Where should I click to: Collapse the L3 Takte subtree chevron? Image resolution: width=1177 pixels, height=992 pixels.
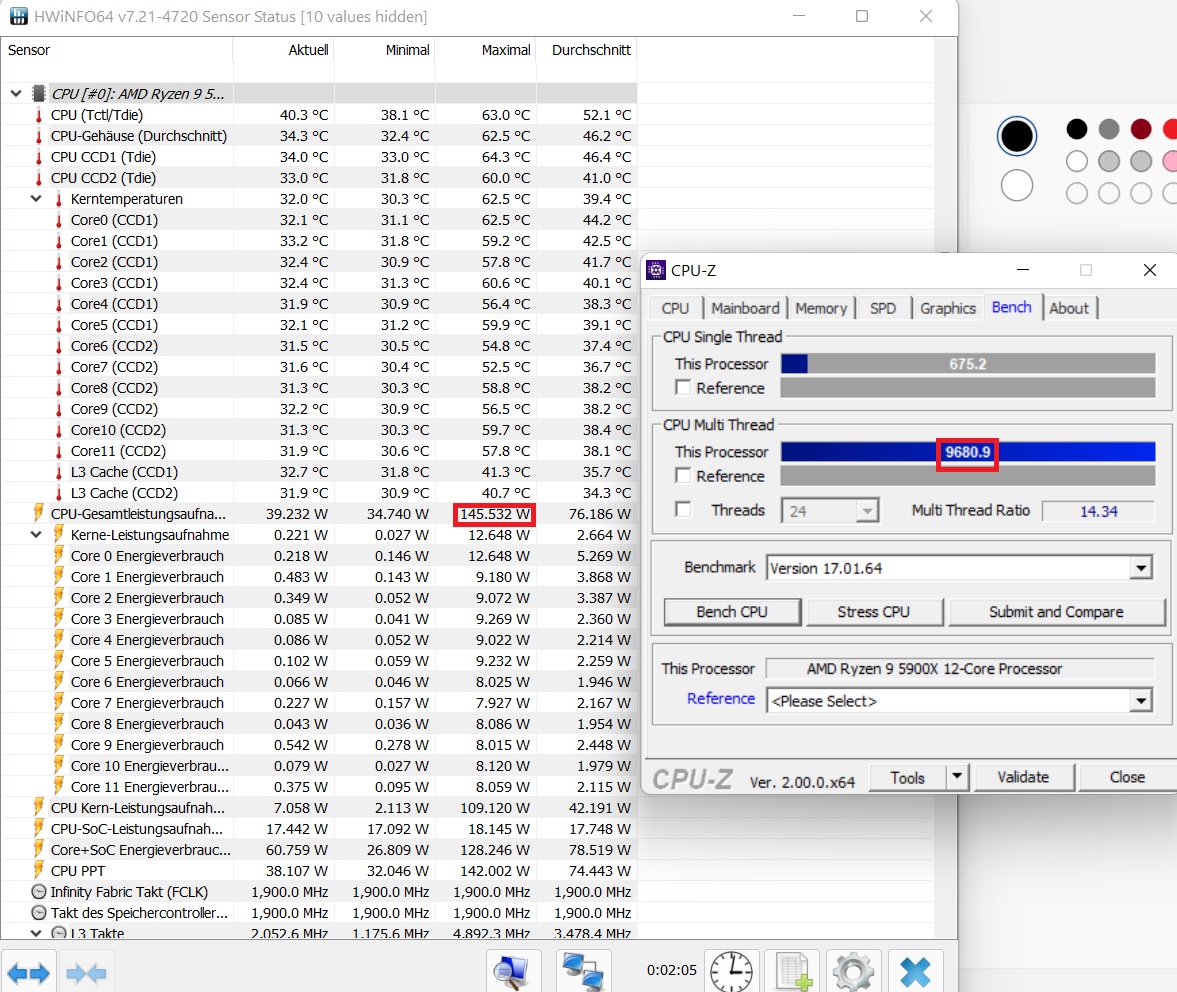tap(35, 933)
